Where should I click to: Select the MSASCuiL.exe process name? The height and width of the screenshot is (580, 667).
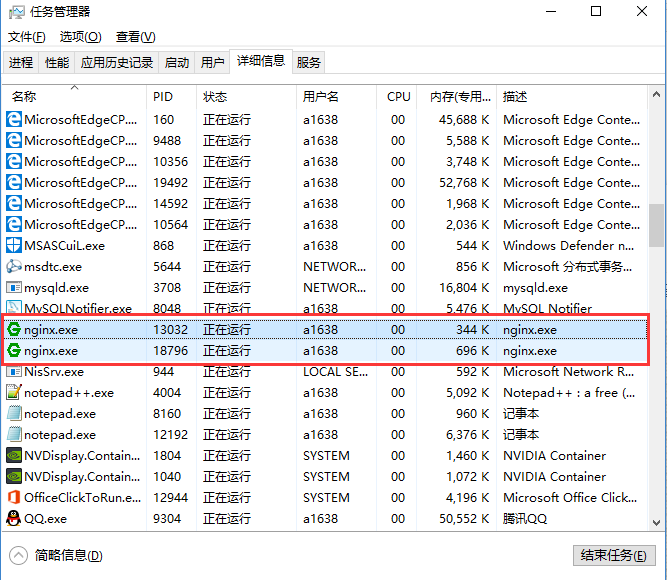click(64, 246)
